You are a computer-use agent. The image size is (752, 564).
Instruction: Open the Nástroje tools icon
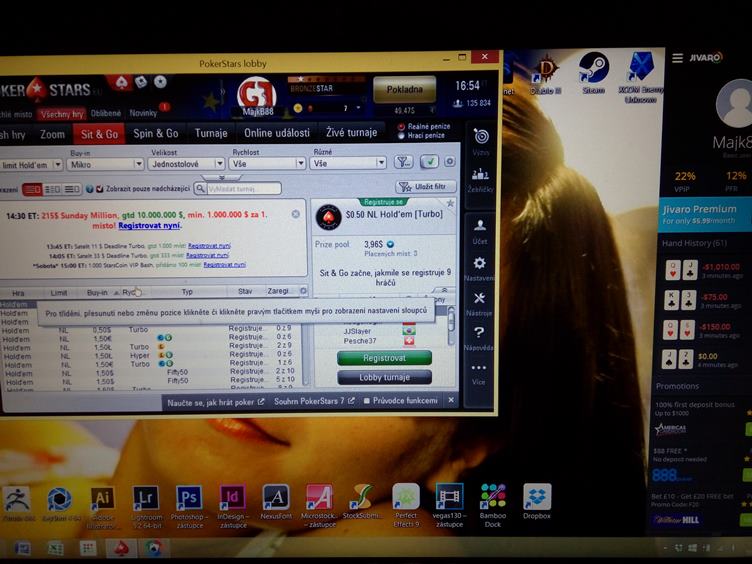pyautogui.click(x=479, y=298)
